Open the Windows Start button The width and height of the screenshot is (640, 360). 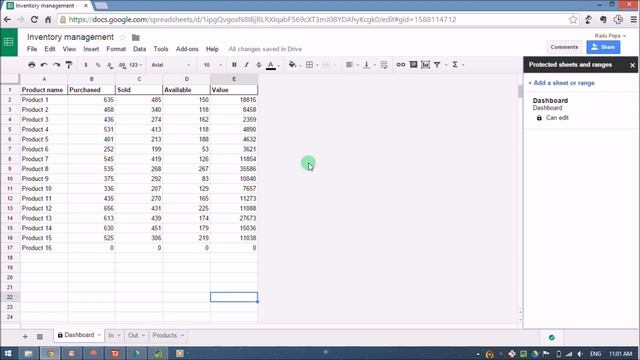point(8,353)
